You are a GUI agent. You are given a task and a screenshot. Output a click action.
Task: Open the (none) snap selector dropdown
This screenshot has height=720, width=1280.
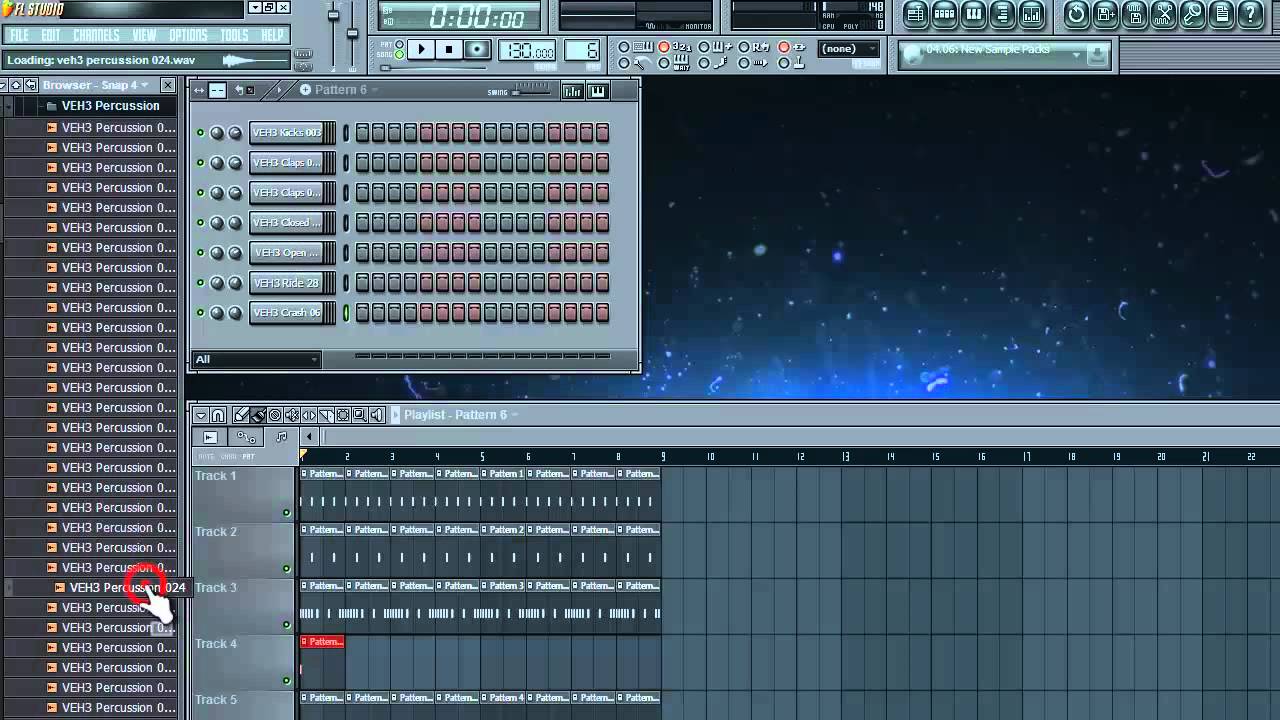[x=848, y=49]
